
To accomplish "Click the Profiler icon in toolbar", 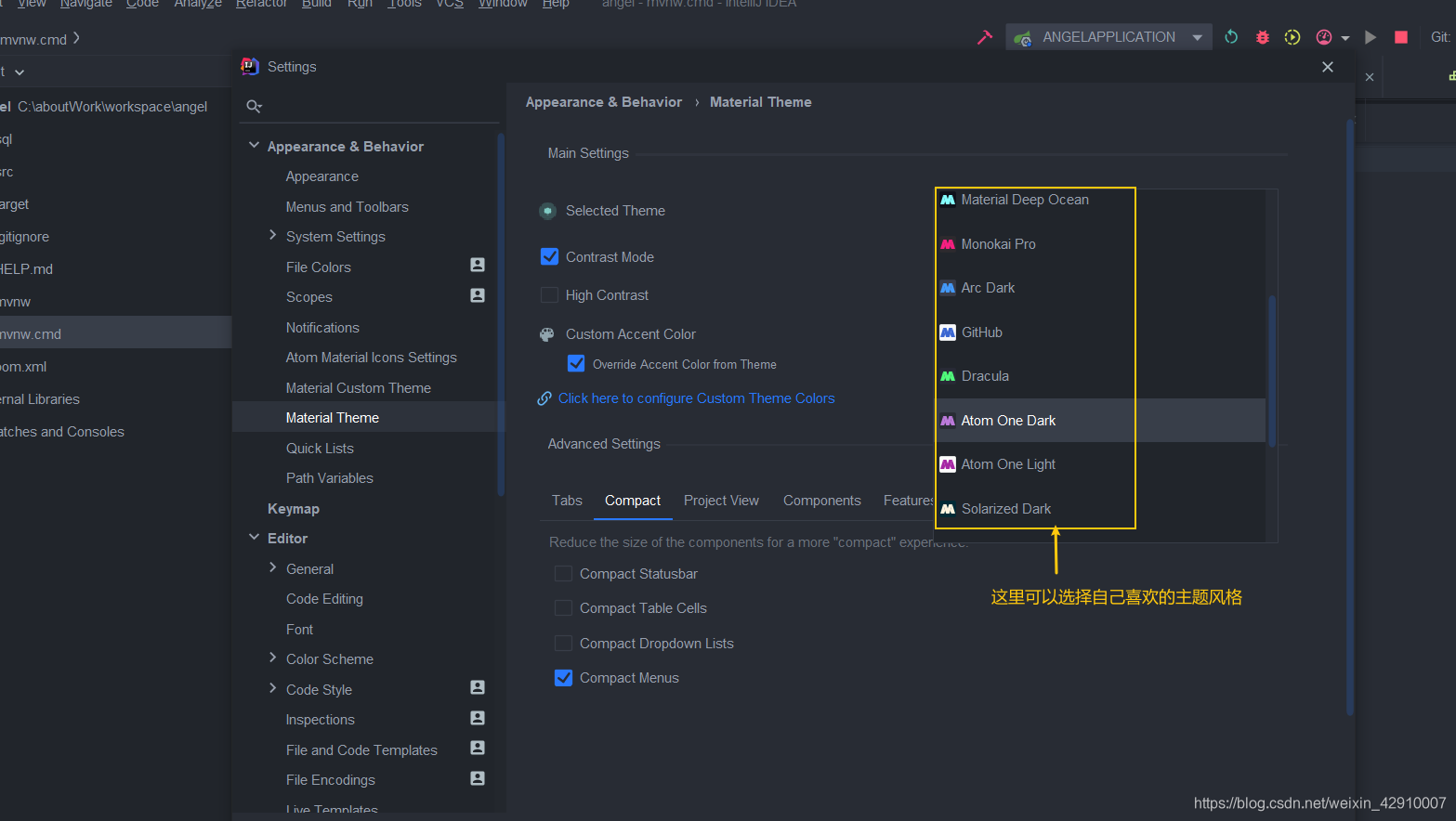I will click(x=1324, y=37).
